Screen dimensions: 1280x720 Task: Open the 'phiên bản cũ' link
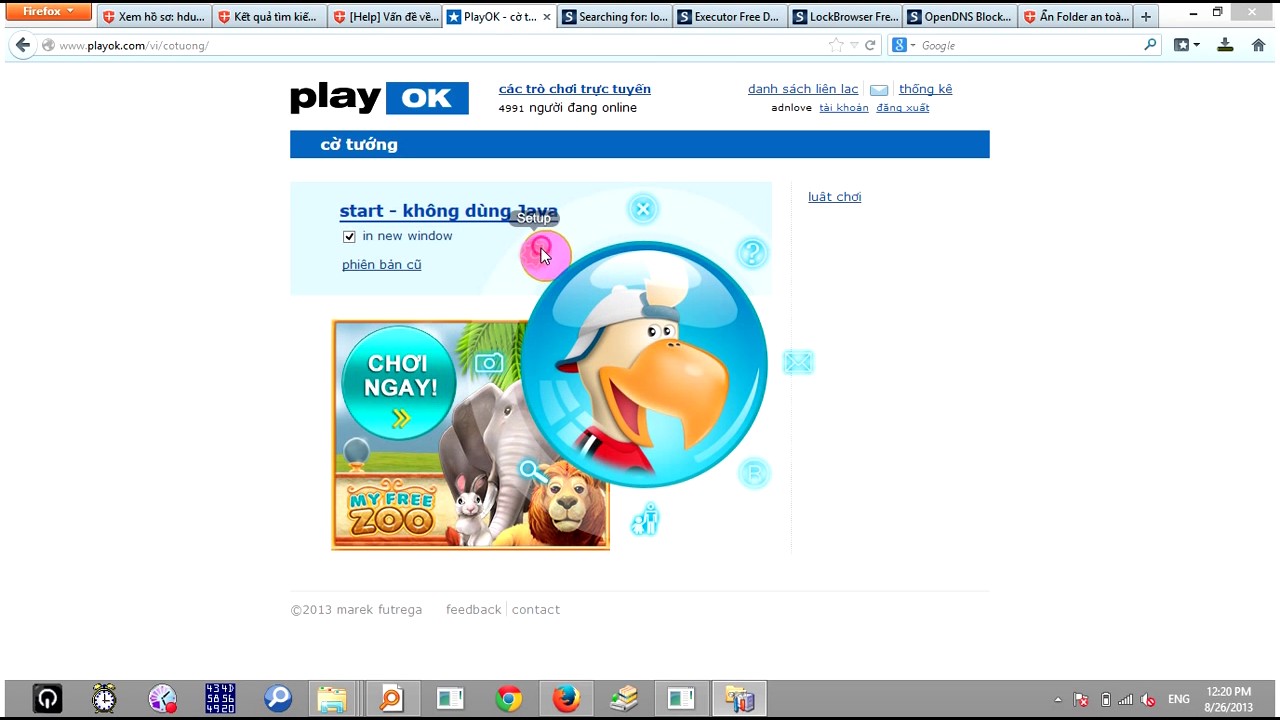(381, 265)
